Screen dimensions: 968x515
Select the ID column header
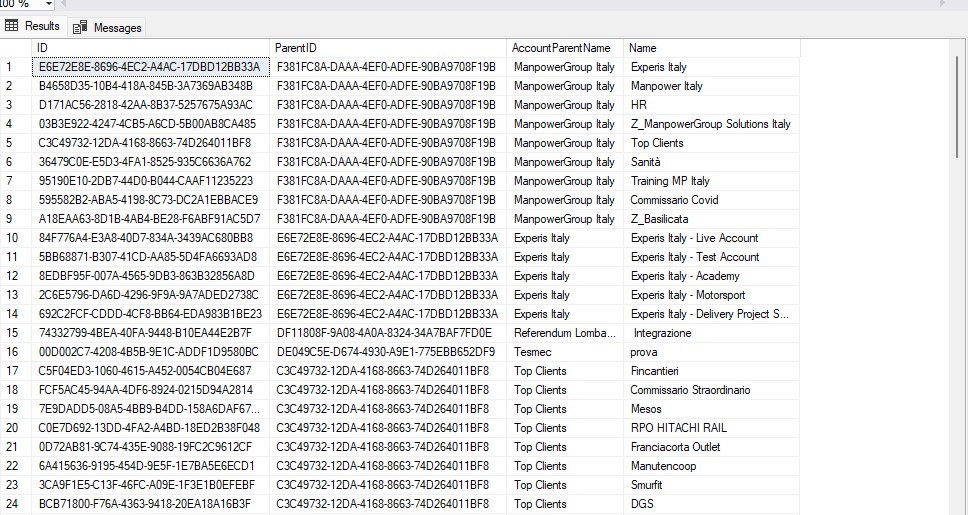coord(151,48)
